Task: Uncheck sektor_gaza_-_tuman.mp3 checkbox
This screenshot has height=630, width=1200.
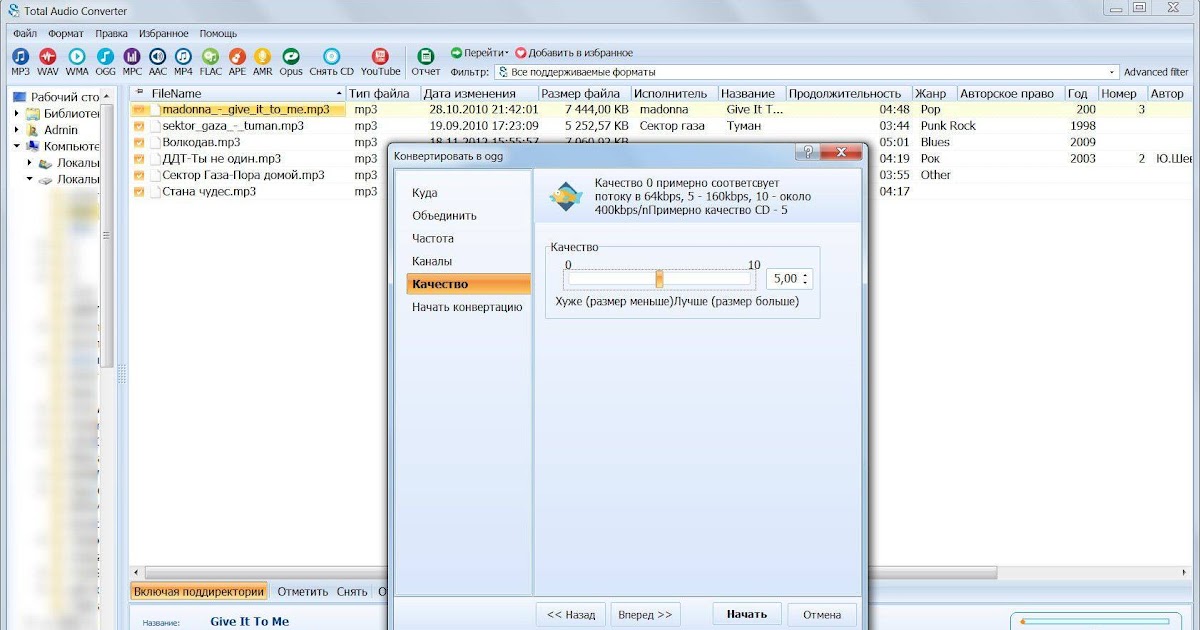Action: tap(139, 126)
